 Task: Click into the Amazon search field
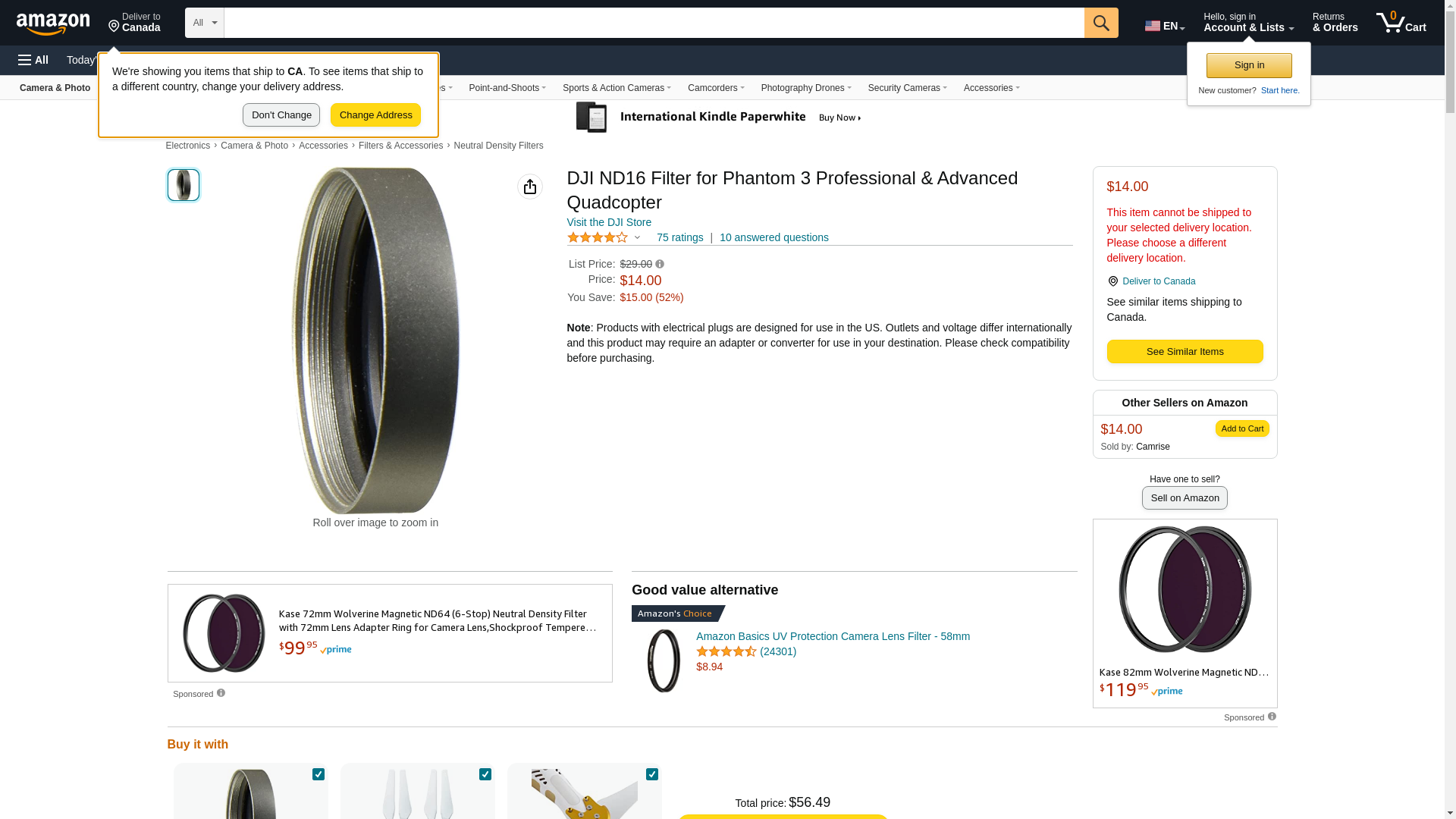(654, 23)
